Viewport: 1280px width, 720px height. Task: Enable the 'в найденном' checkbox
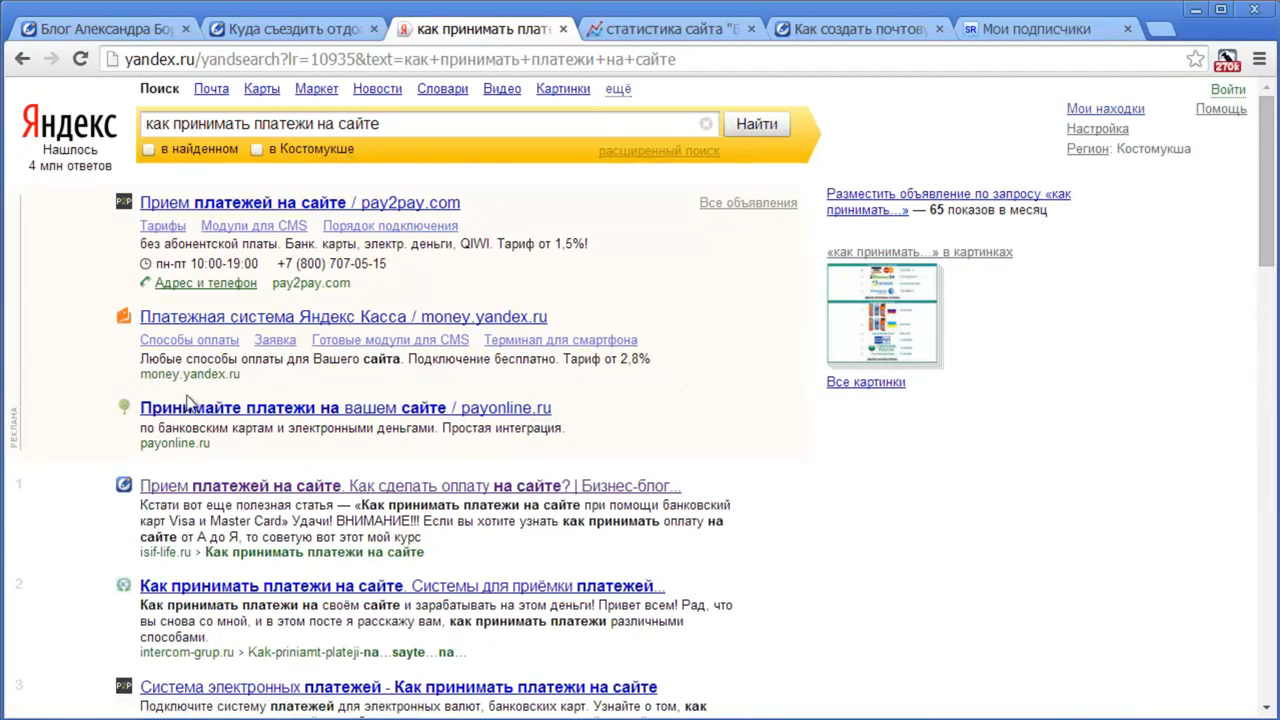[149, 149]
